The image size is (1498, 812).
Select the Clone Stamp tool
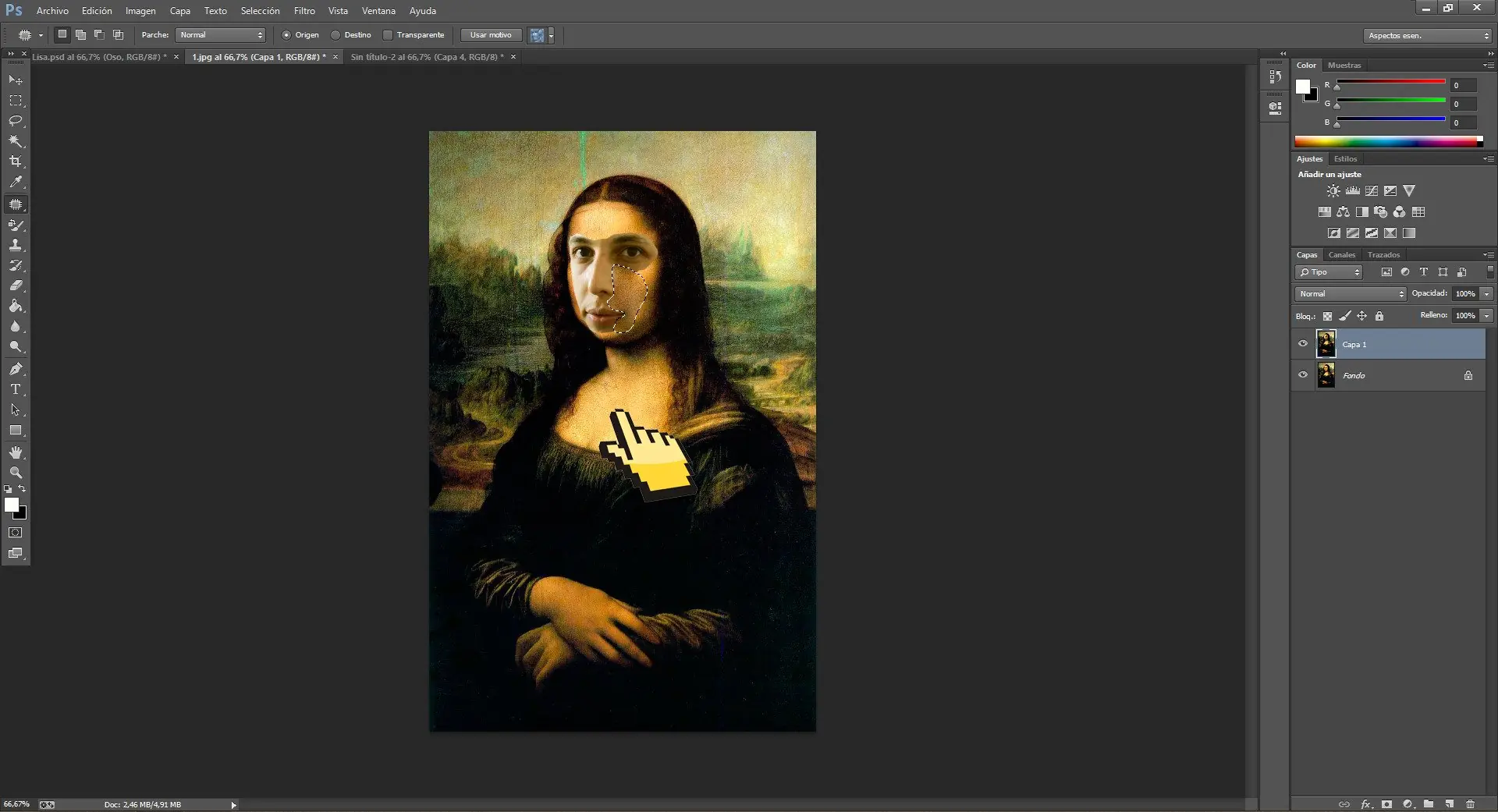[16, 245]
